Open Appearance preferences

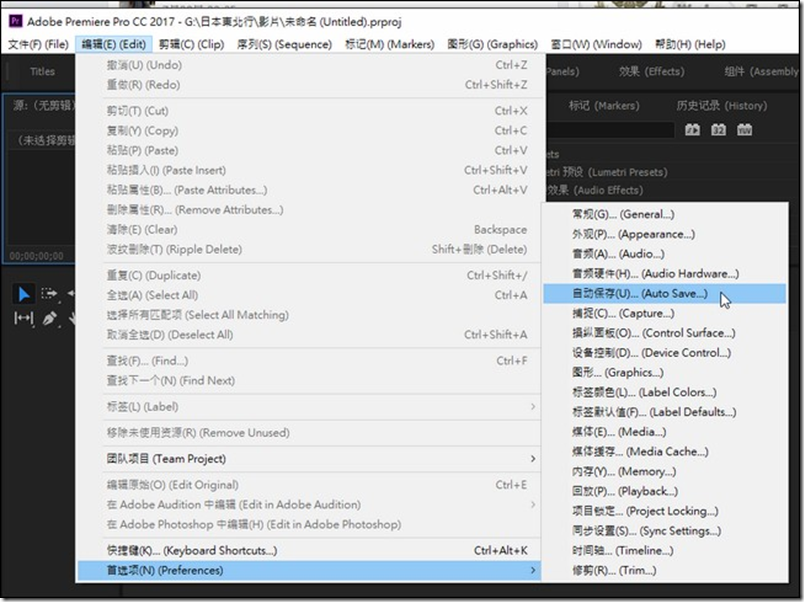tap(665, 234)
